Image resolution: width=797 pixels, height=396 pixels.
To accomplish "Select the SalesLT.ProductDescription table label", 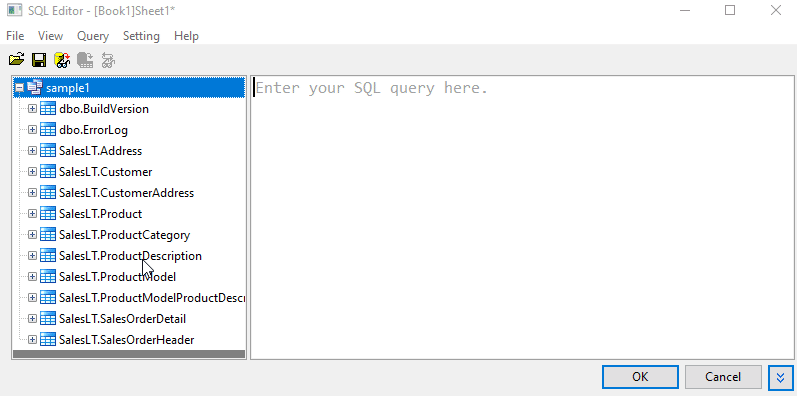I will pyautogui.click(x=130, y=256).
